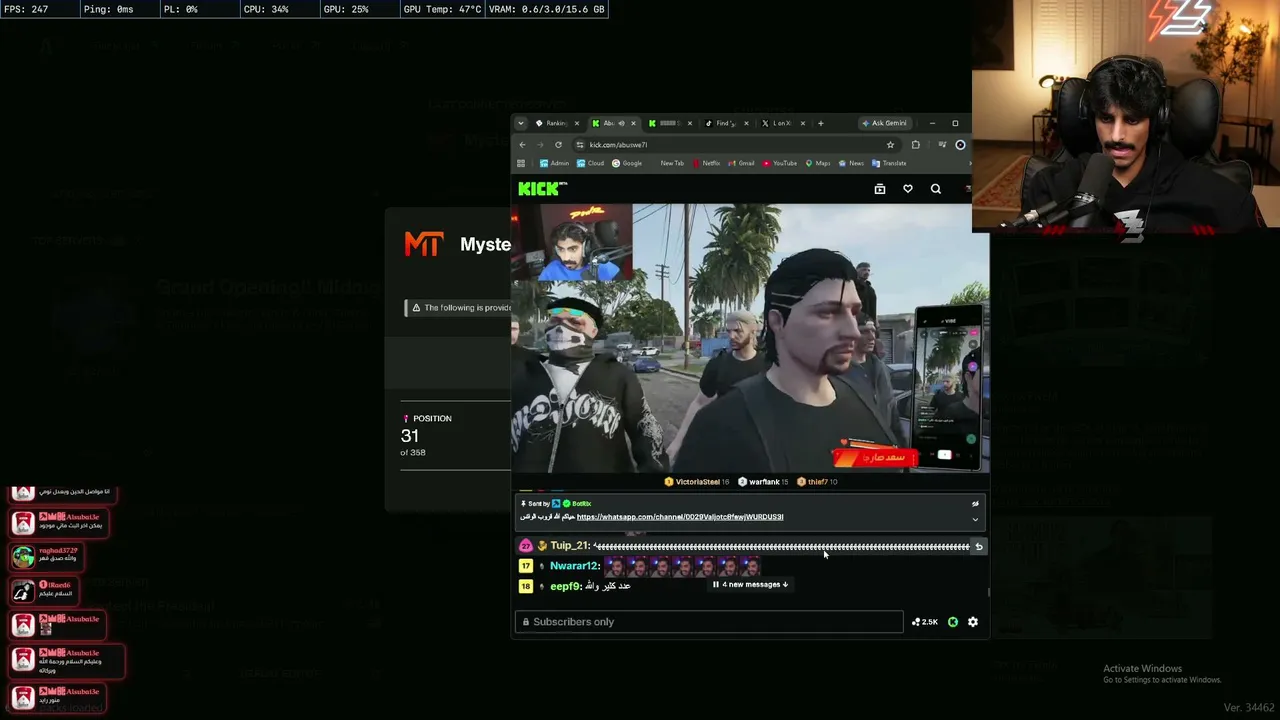
Task: Go back in browser history
Action: click(522, 145)
